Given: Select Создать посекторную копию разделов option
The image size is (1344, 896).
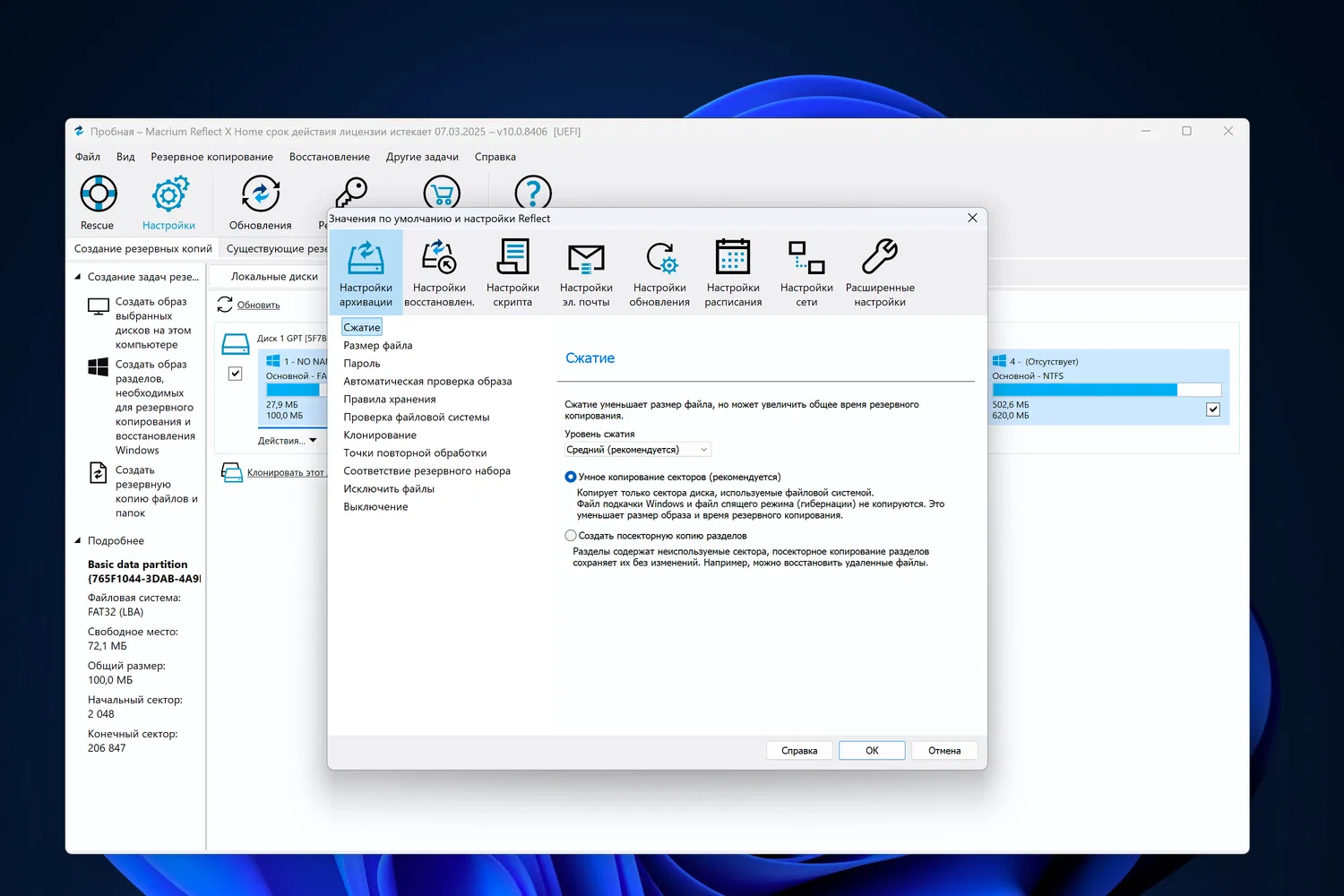Looking at the screenshot, I should (x=571, y=536).
